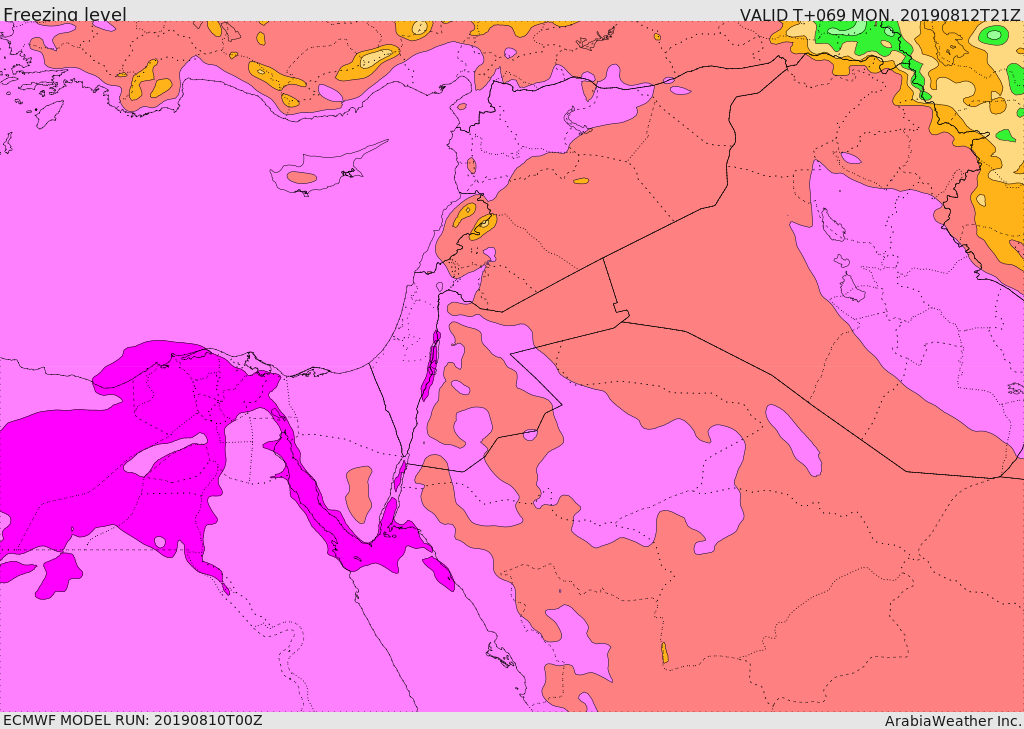Click the 'Freezing level' map title
This screenshot has height=729, width=1024.
[65, 14]
